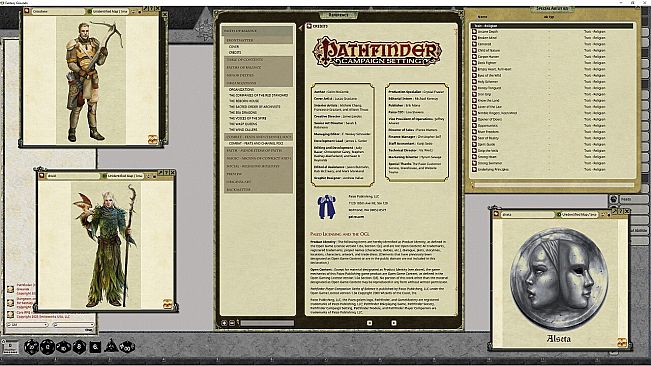Click the Pathfinder Campaign Setting logo
The width and height of the screenshot is (651, 366).
[377, 51]
